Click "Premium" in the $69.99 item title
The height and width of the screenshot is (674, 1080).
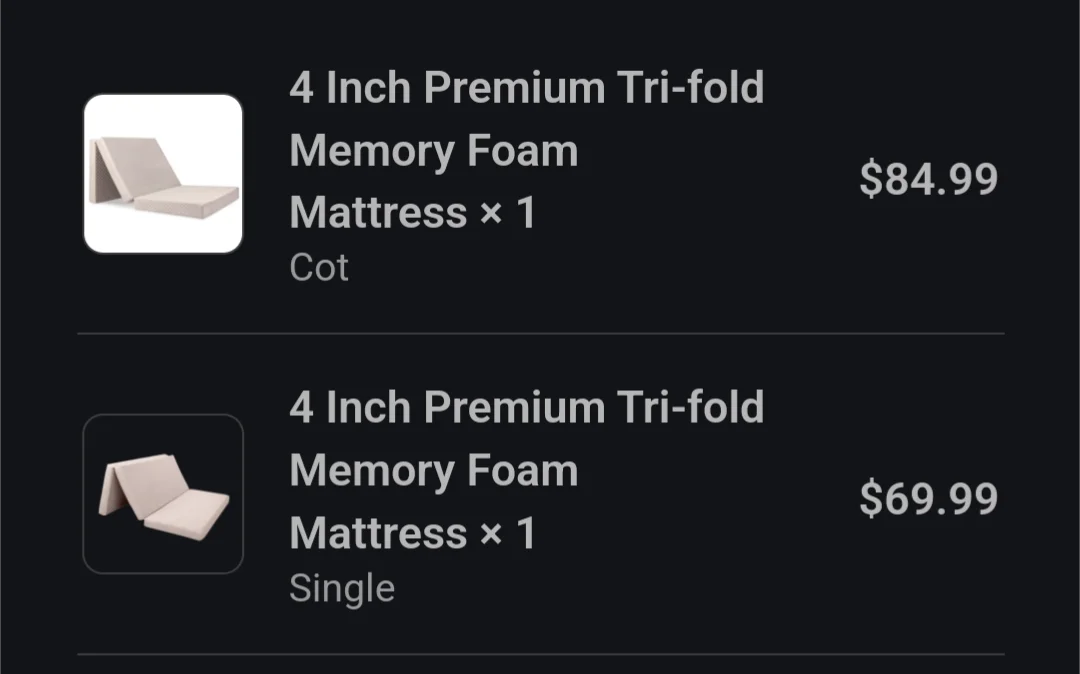[x=514, y=408]
